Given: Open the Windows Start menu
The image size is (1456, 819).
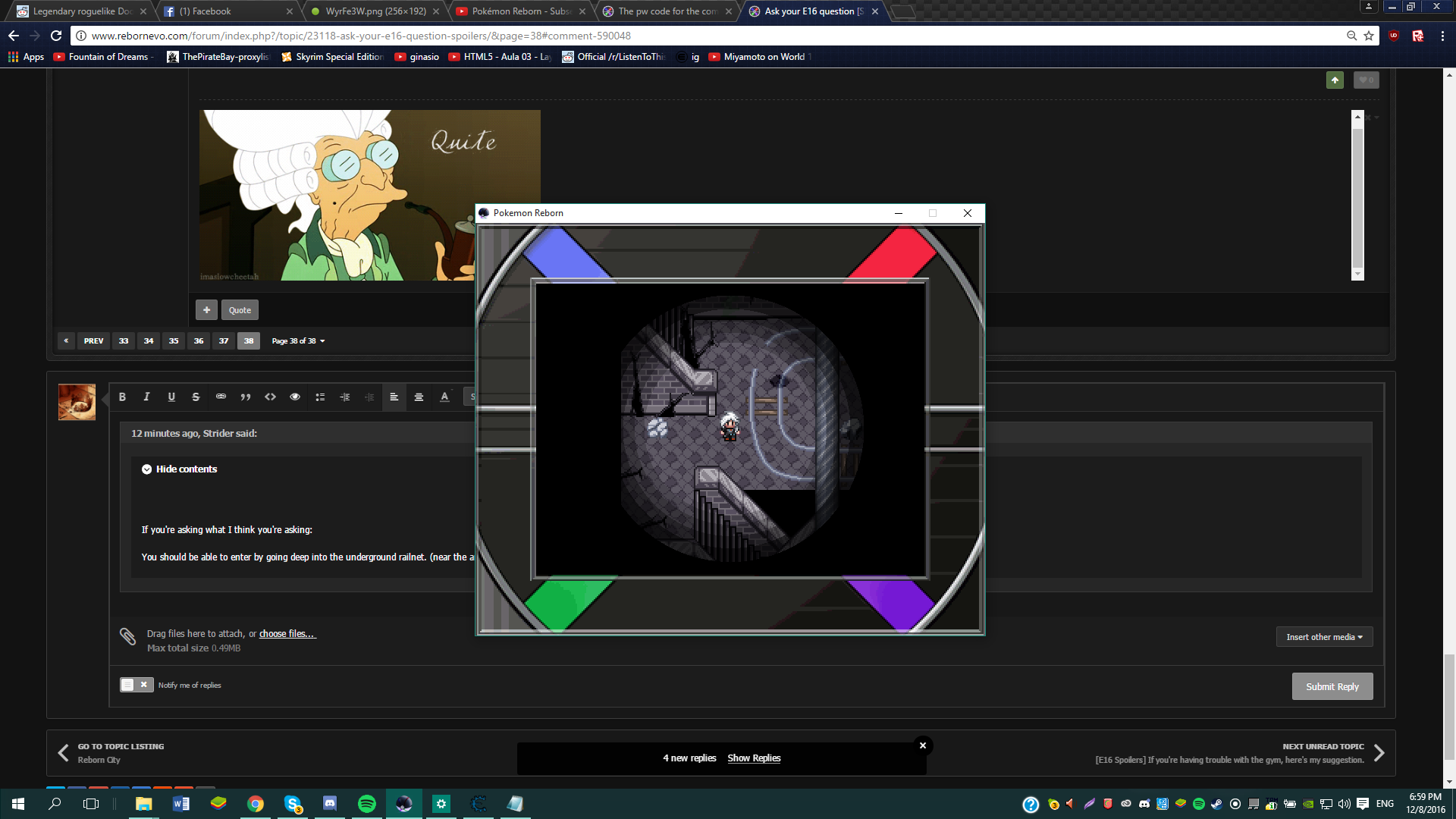Looking at the screenshot, I should point(18,804).
